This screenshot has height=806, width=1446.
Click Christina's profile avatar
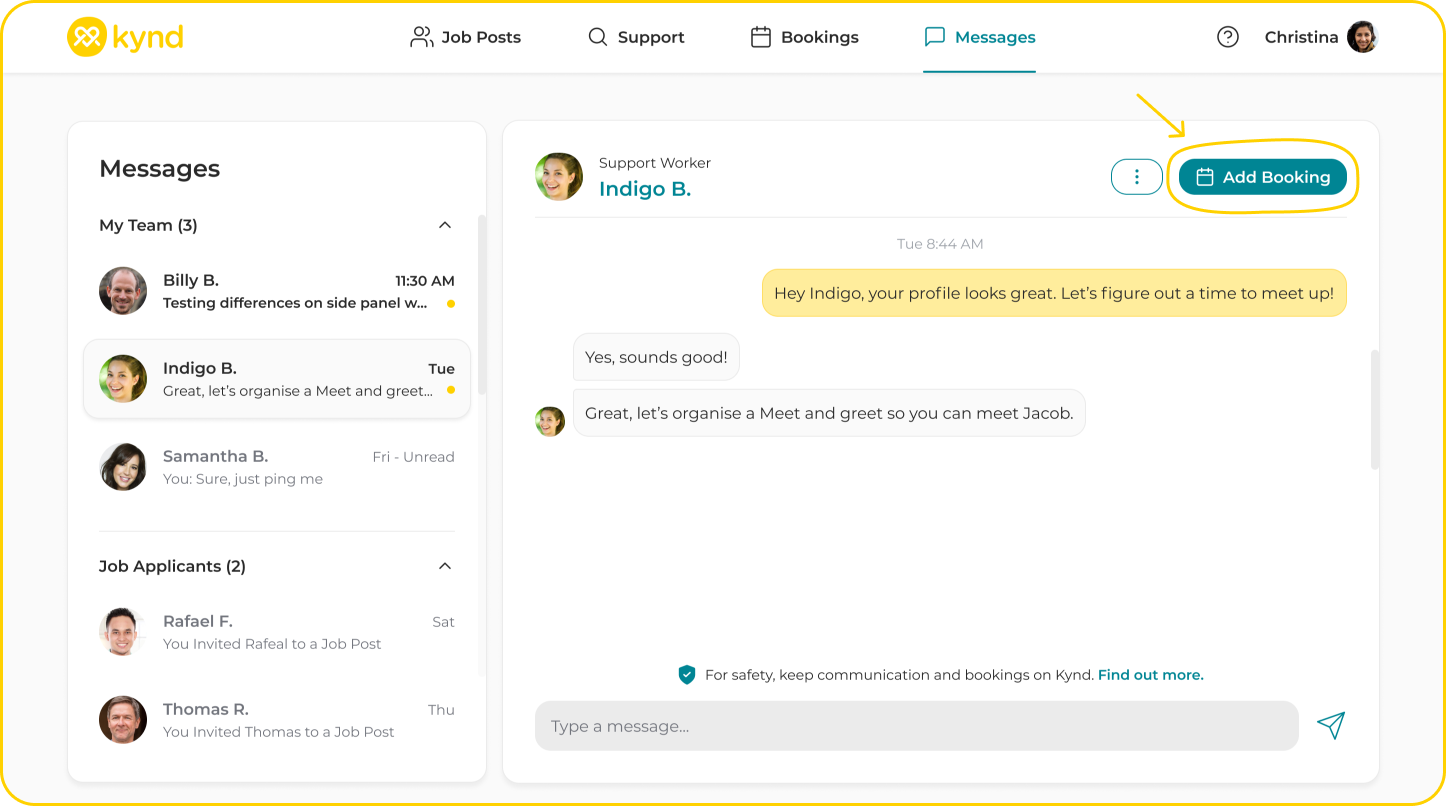coord(1362,37)
